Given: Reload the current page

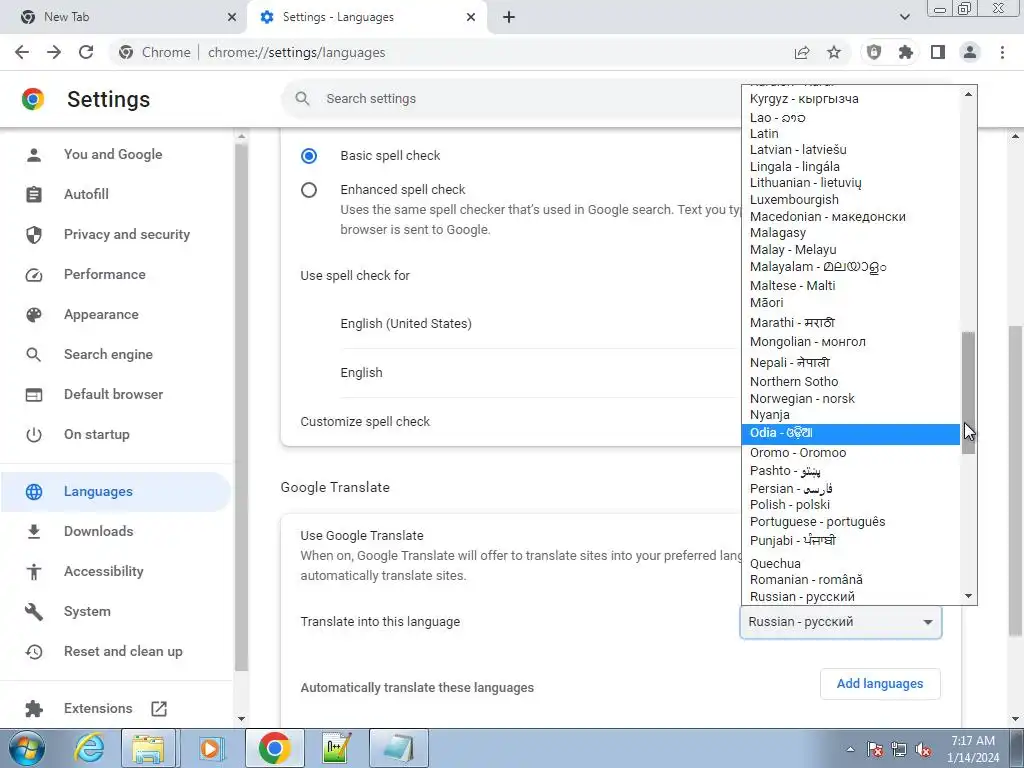Looking at the screenshot, I should (x=86, y=52).
